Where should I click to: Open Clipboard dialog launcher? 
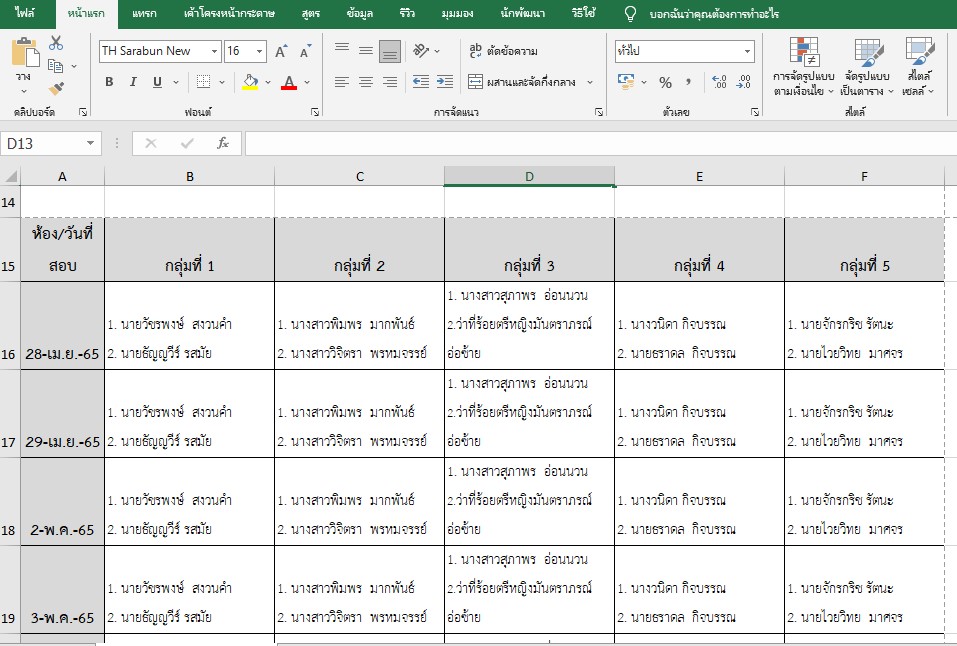[x=83, y=112]
